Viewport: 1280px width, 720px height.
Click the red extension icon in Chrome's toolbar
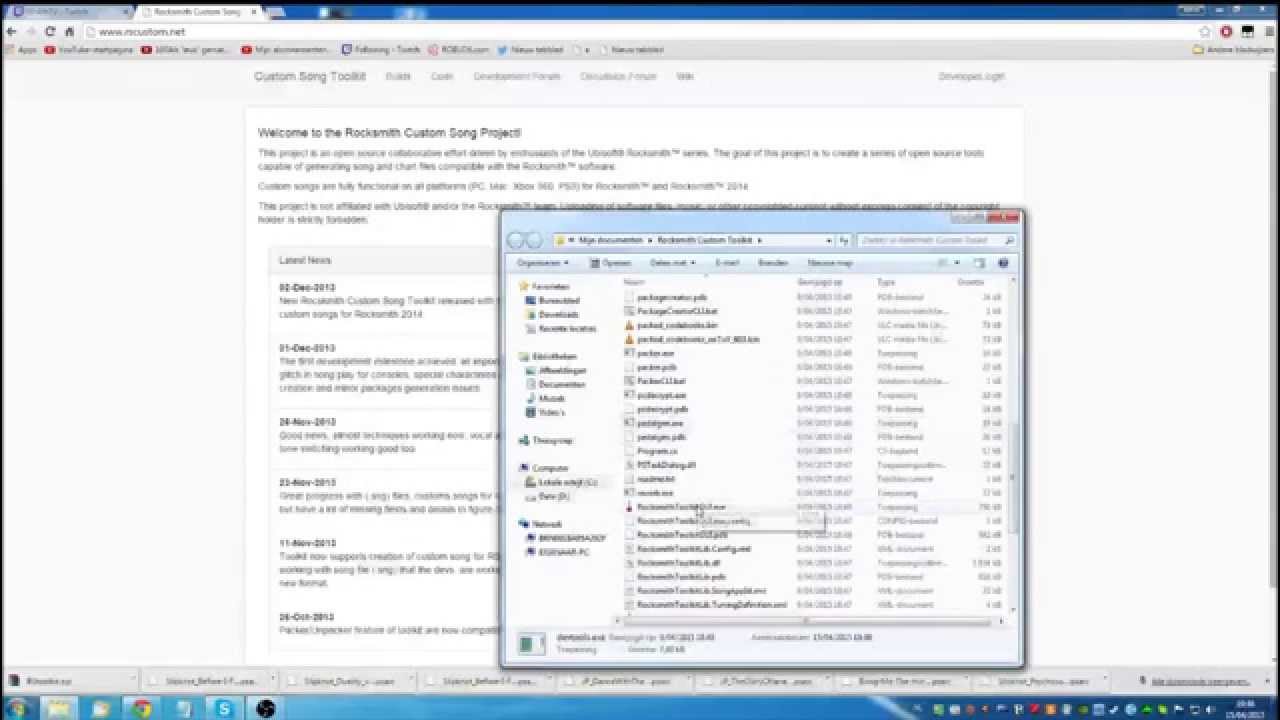1226,32
